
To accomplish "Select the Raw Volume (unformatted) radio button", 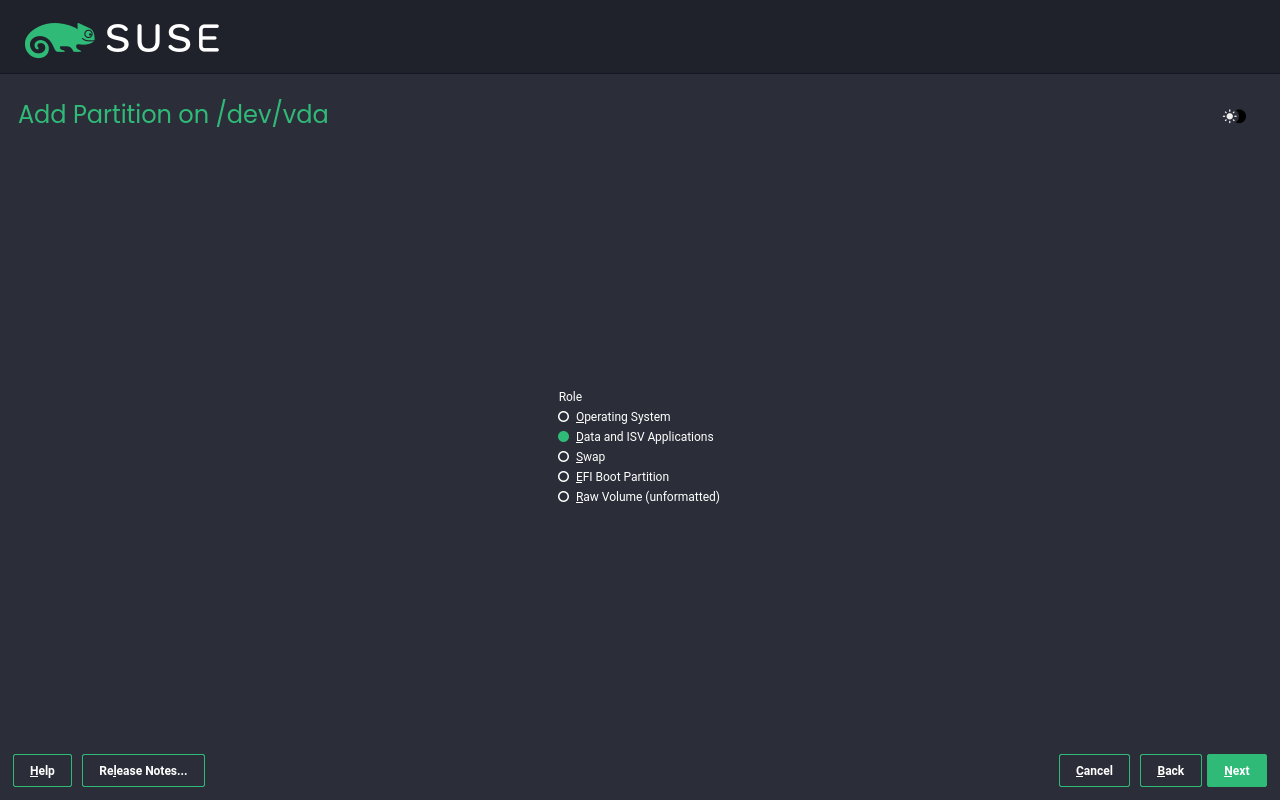I will click(564, 497).
